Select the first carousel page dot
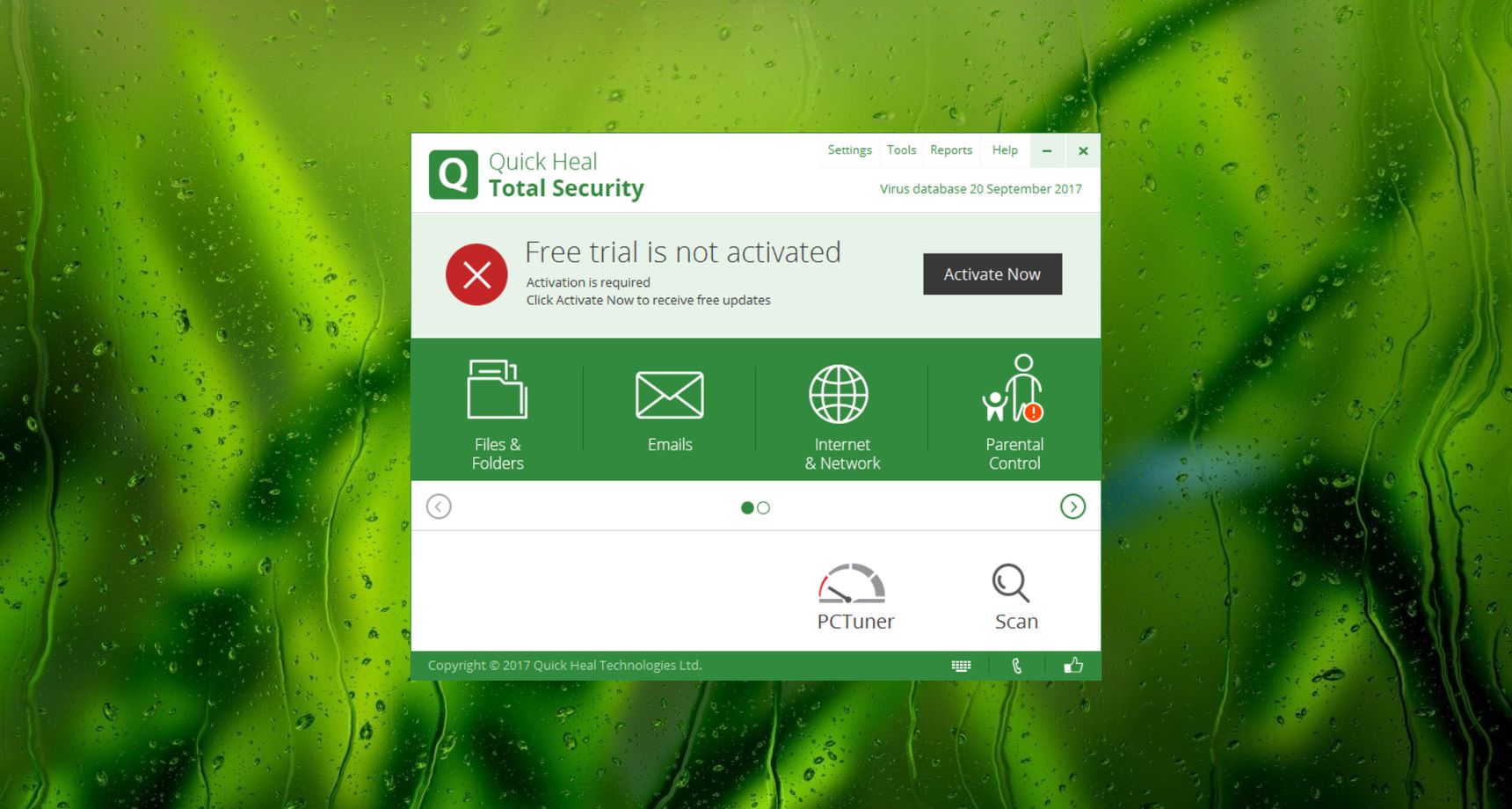This screenshot has width=1512, height=809. [747, 507]
